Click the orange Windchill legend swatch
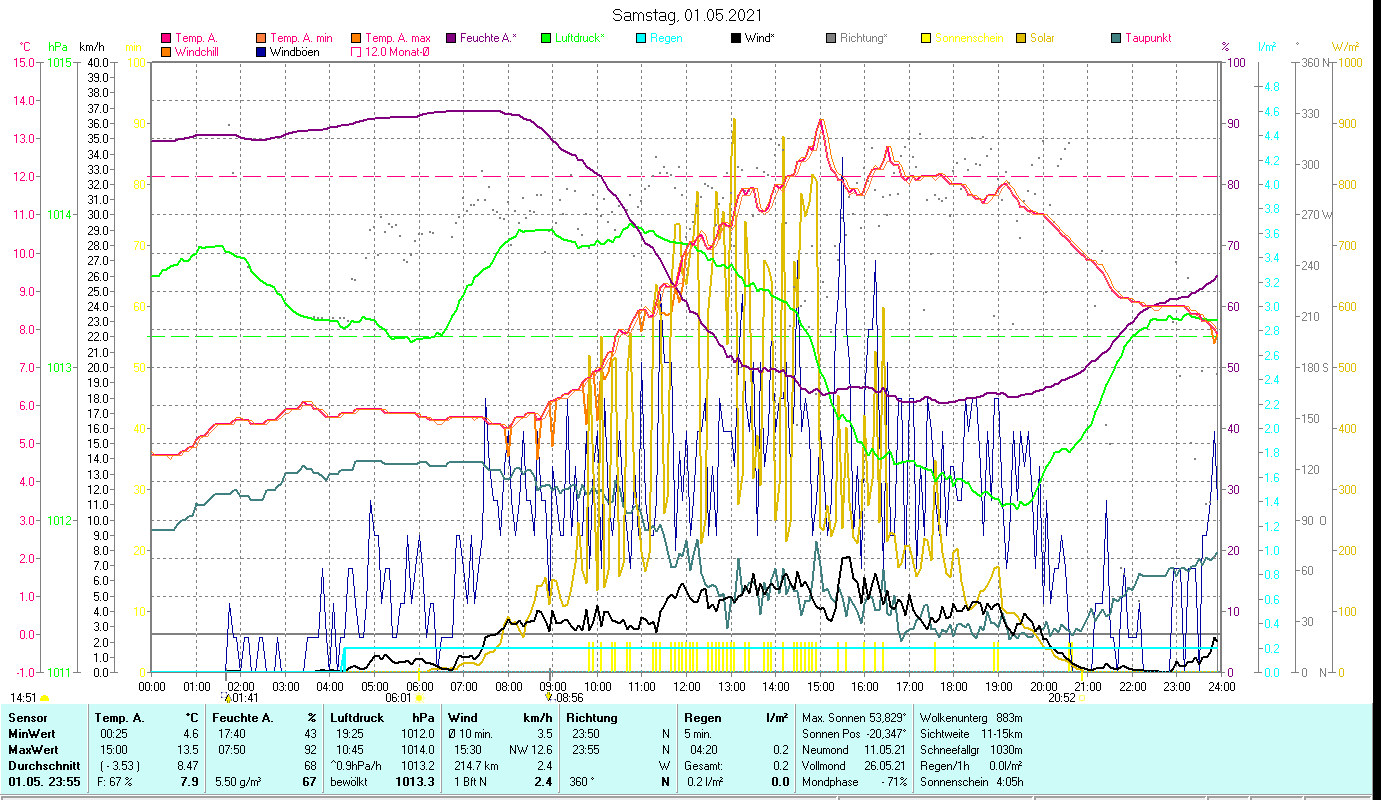The image size is (1381, 800). tap(165, 51)
